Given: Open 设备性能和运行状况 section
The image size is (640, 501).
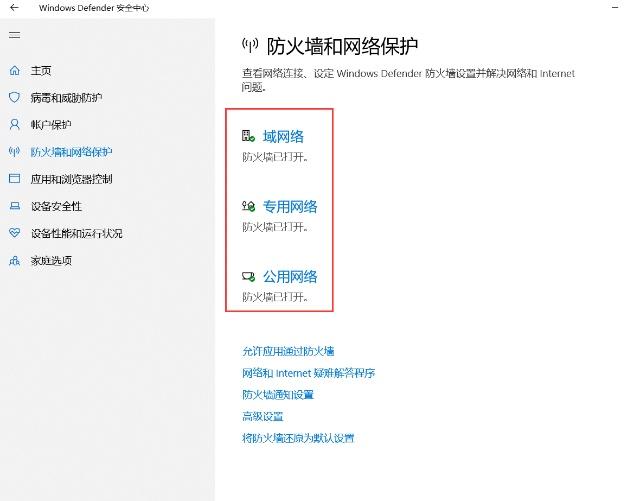Looking at the screenshot, I should 77,233.
